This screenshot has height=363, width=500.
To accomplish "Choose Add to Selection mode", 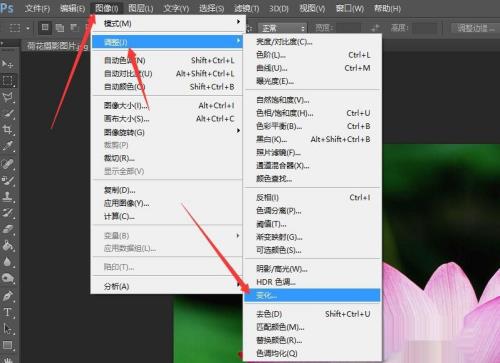I will tap(60, 28).
